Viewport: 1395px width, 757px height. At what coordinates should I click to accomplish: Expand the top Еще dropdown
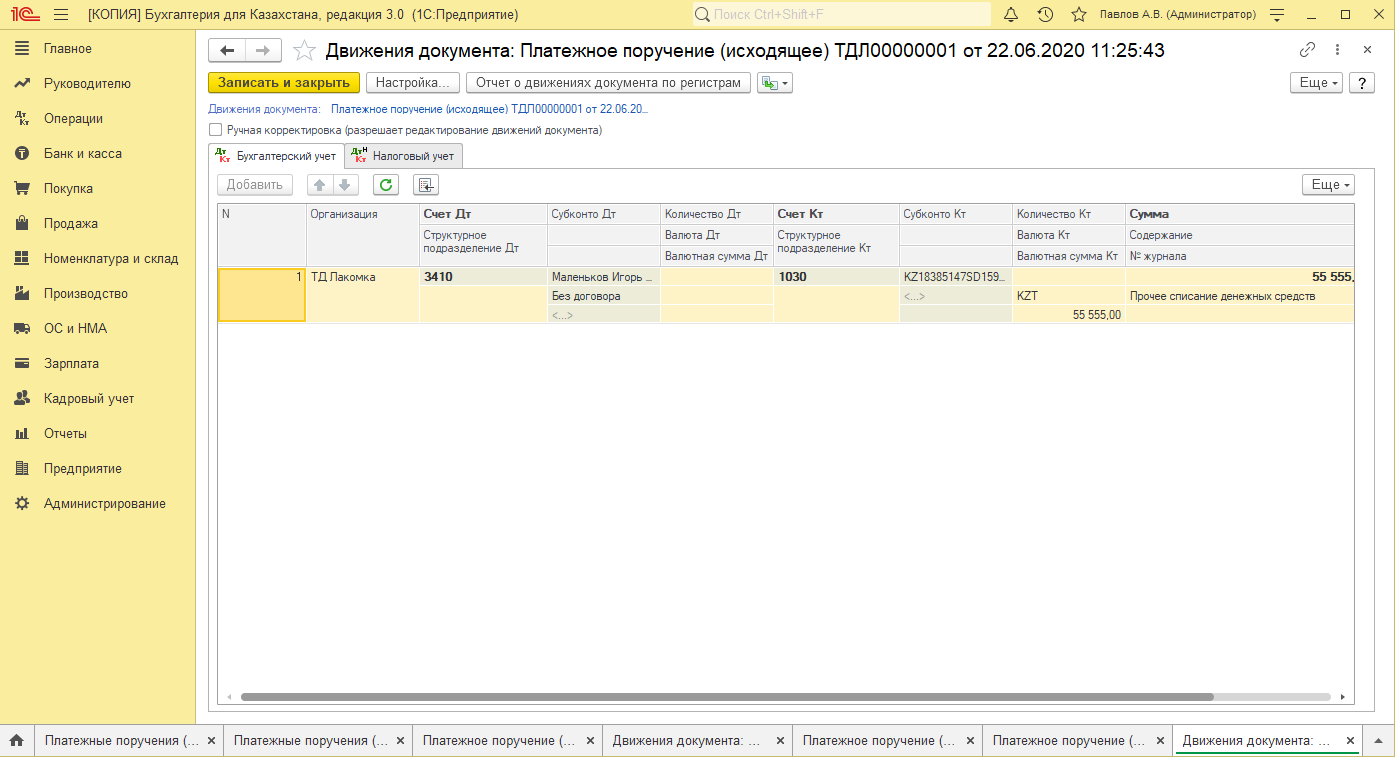click(x=1316, y=83)
